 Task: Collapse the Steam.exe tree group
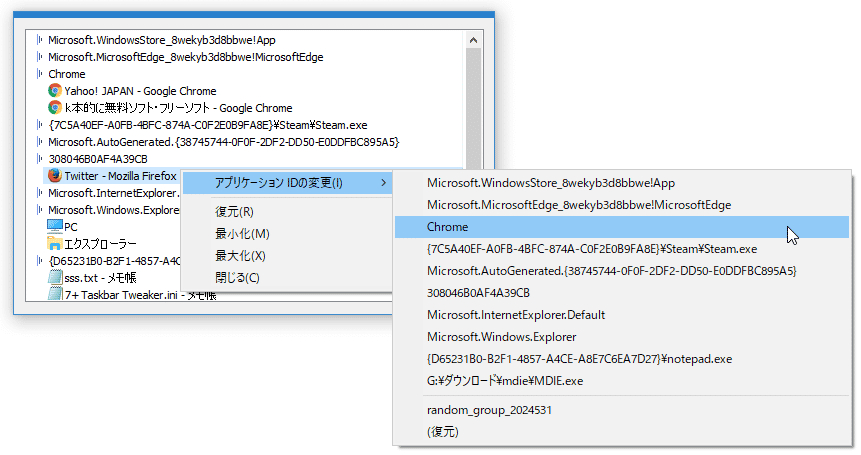point(40,125)
